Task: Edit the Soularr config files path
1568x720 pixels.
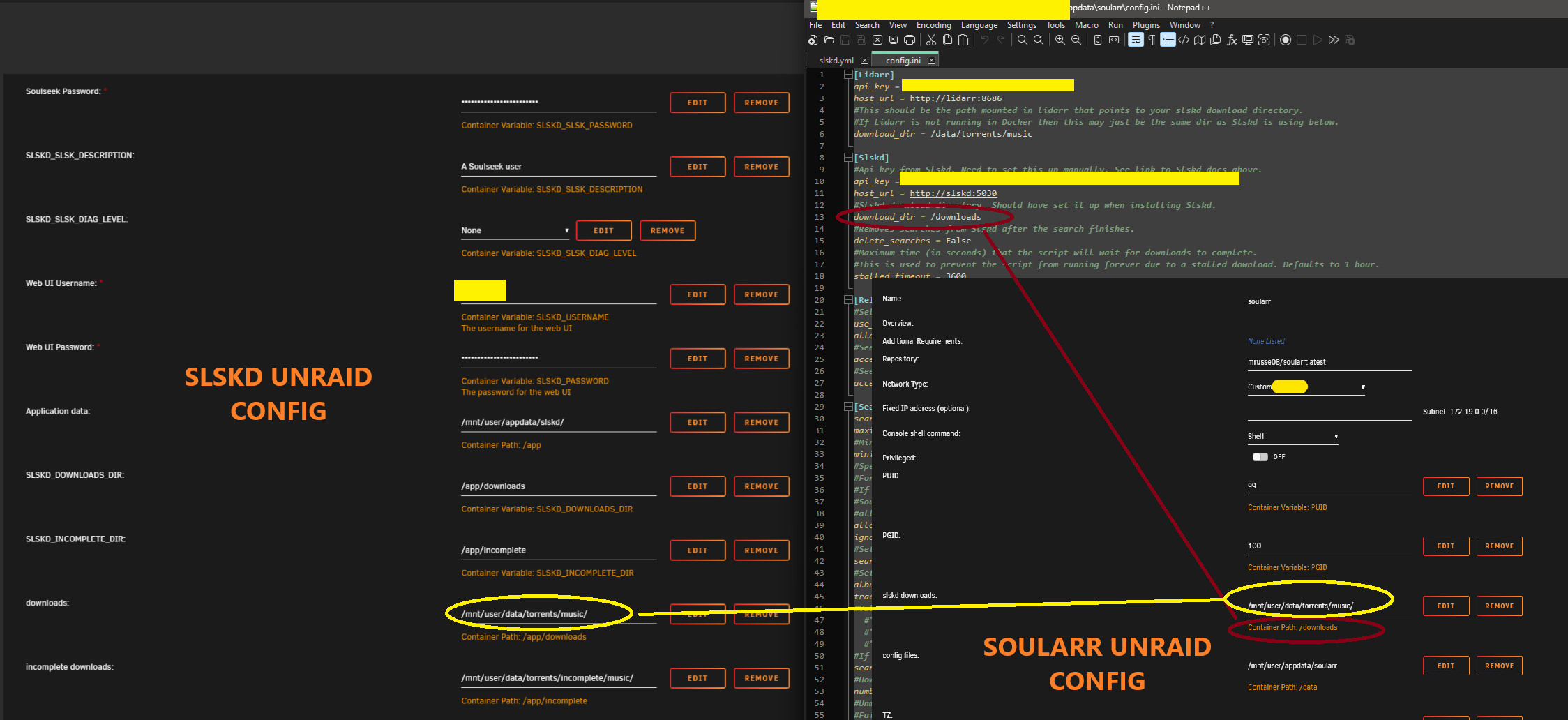Action: pos(1446,666)
